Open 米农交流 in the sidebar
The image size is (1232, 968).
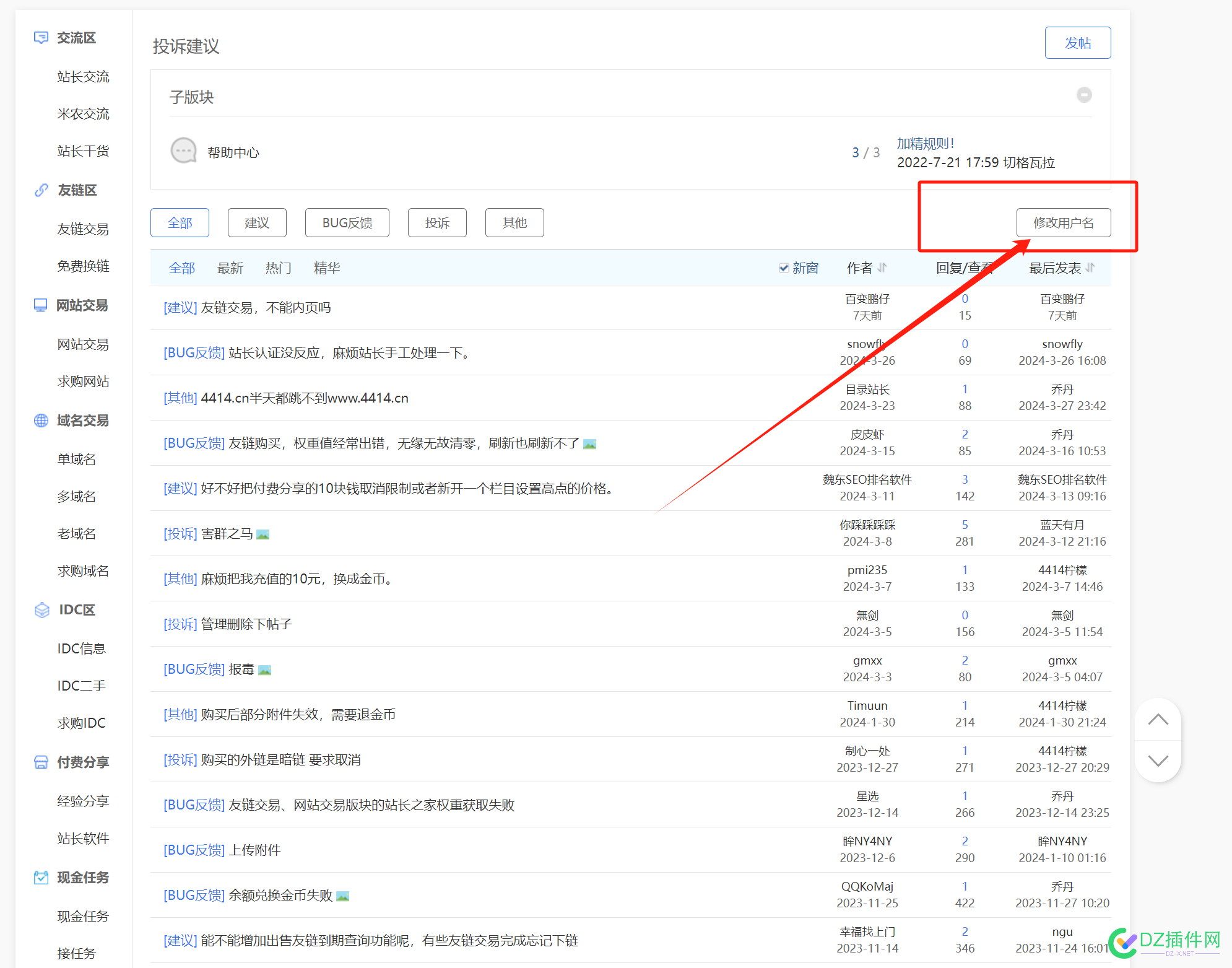(x=83, y=114)
